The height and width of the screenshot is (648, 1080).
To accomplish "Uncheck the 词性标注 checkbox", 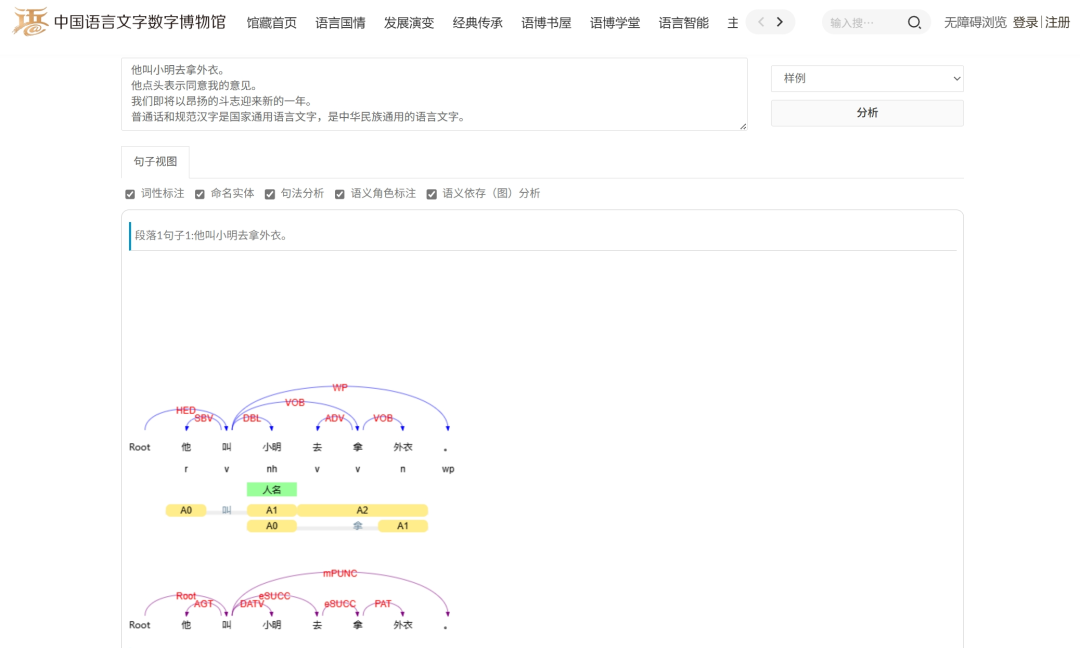I will [x=130, y=194].
